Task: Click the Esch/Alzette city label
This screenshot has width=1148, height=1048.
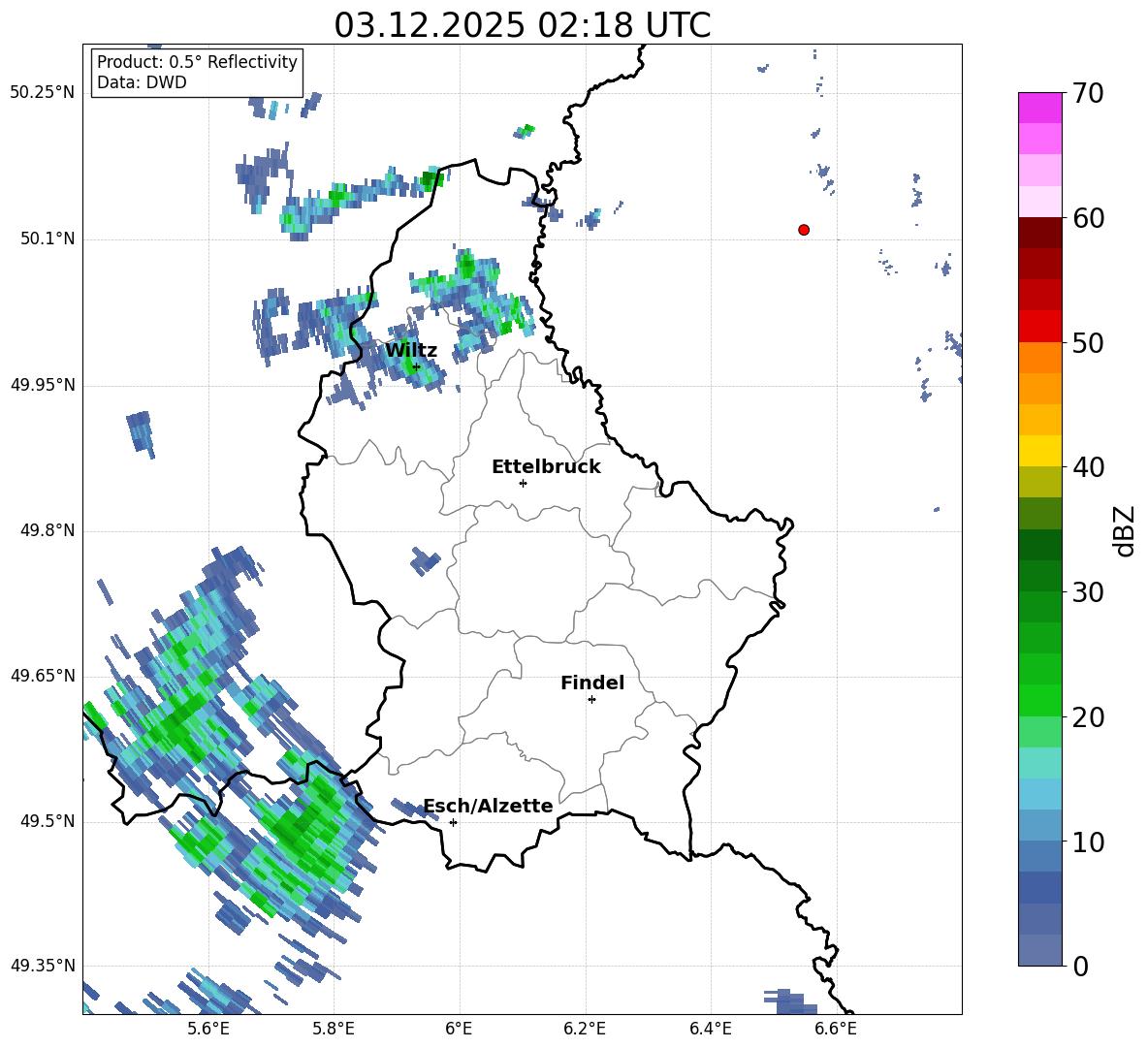Action: [489, 806]
